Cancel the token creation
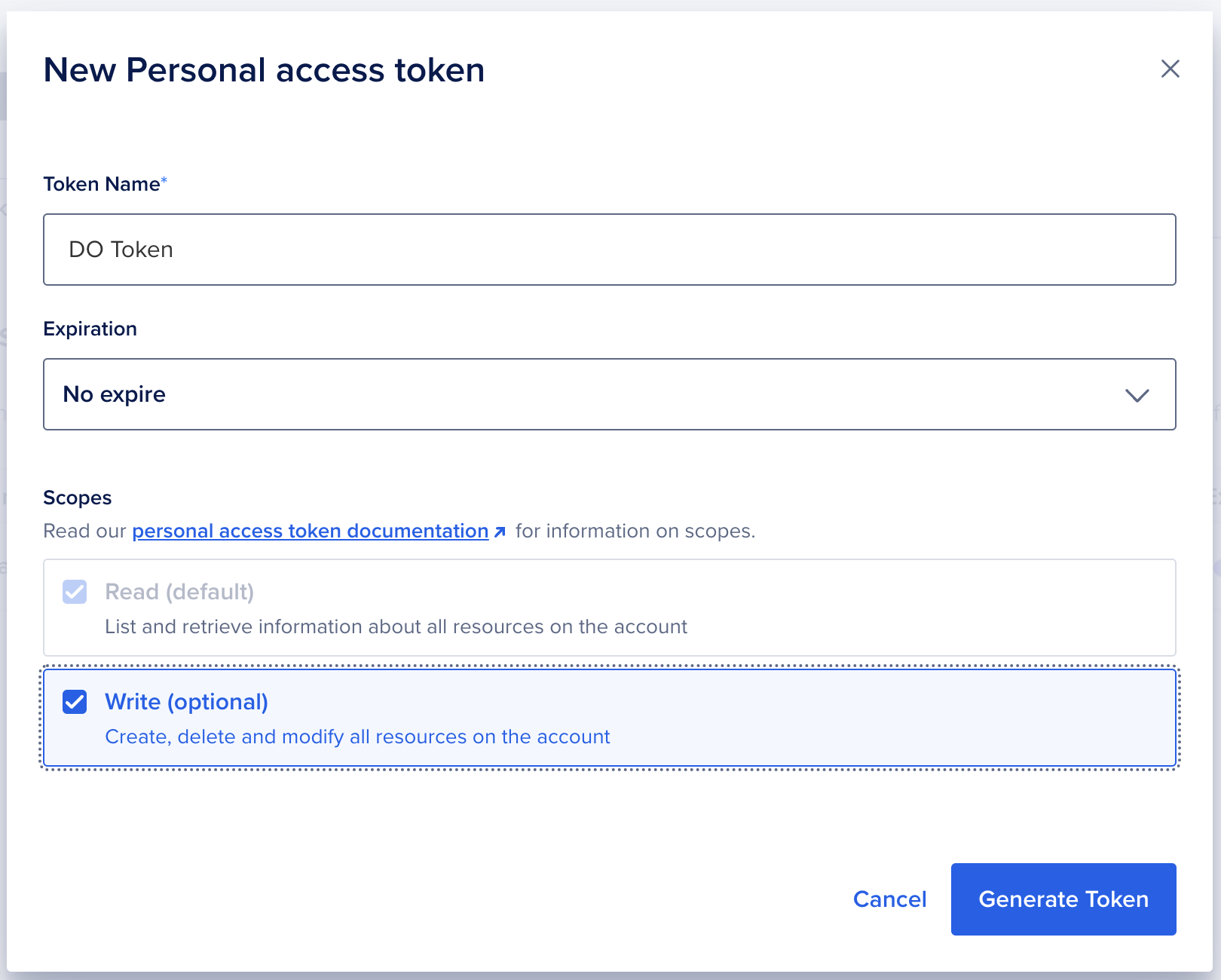The height and width of the screenshot is (980, 1221). [x=889, y=899]
